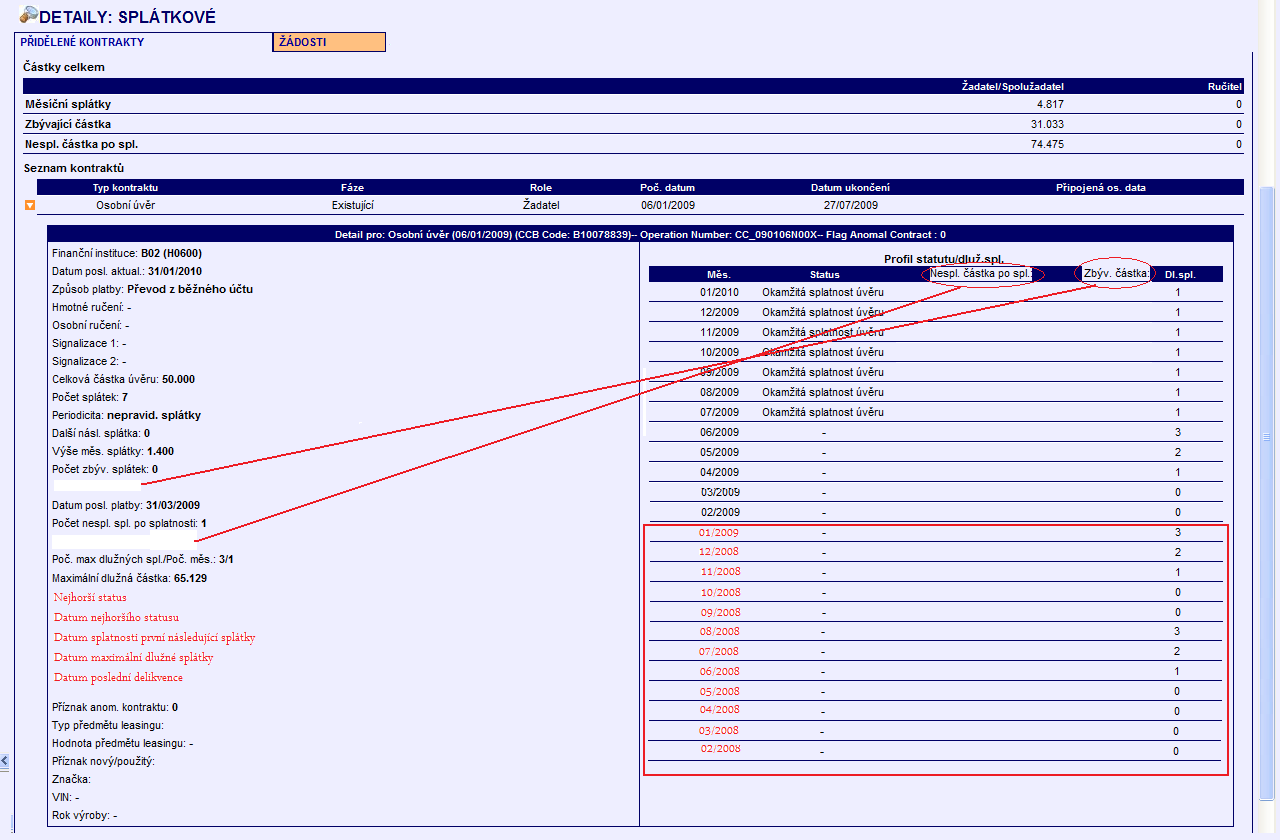
Task: Click the Typ kontraktu column header
Action: [126, 187]
